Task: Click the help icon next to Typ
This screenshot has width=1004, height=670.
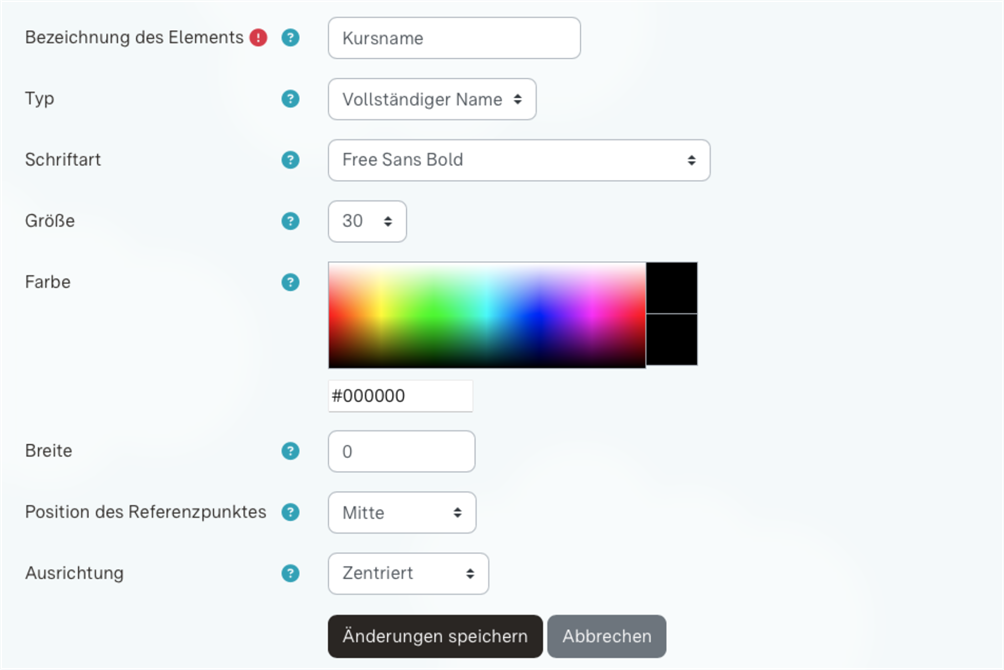Action: tap(290, 99)
